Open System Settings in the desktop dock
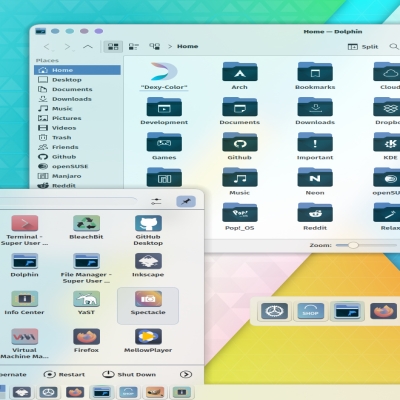Image resolution: width=400 pixels, height=400 pixels. click(274, 311)
